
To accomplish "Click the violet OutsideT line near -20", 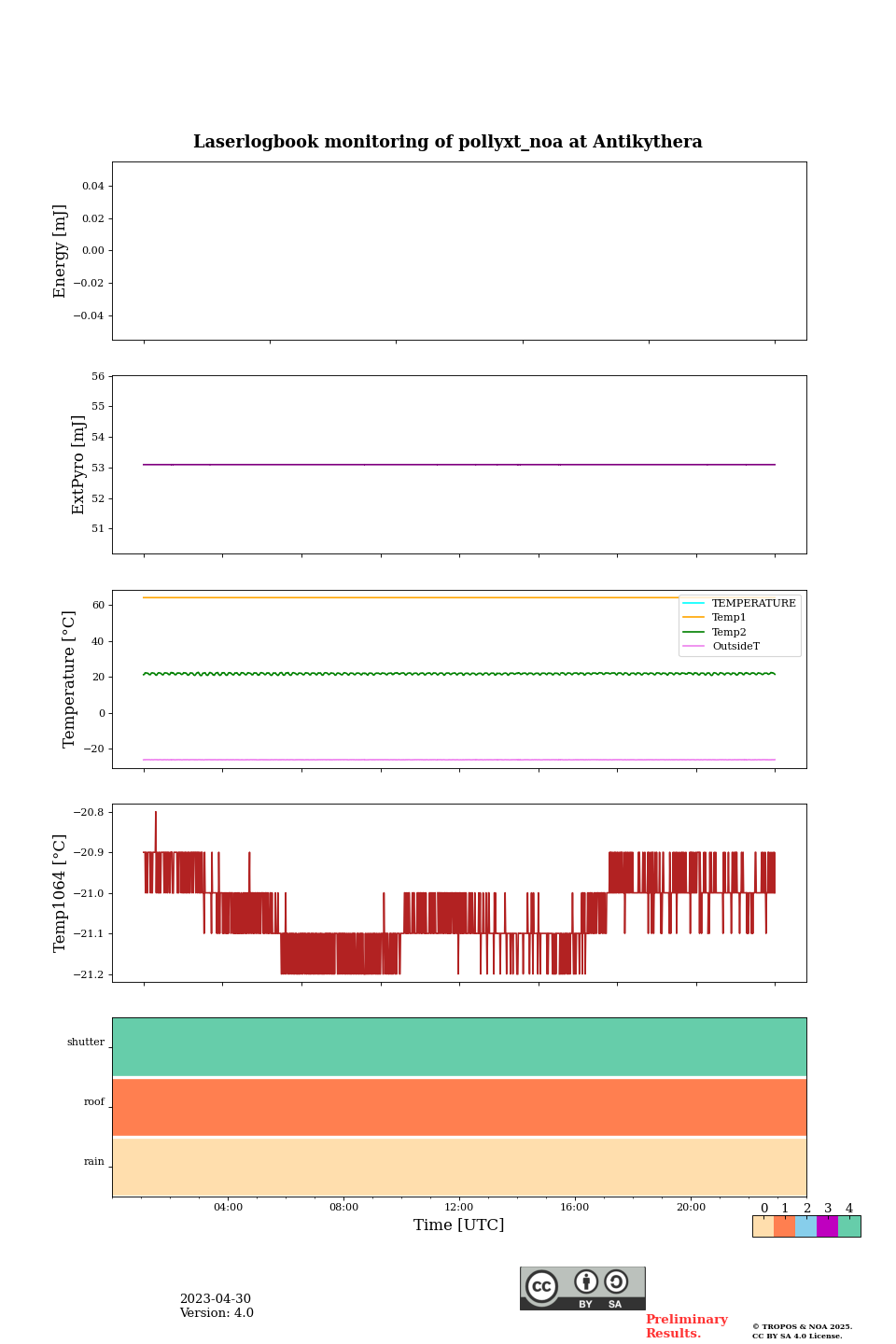I will 459,760.
